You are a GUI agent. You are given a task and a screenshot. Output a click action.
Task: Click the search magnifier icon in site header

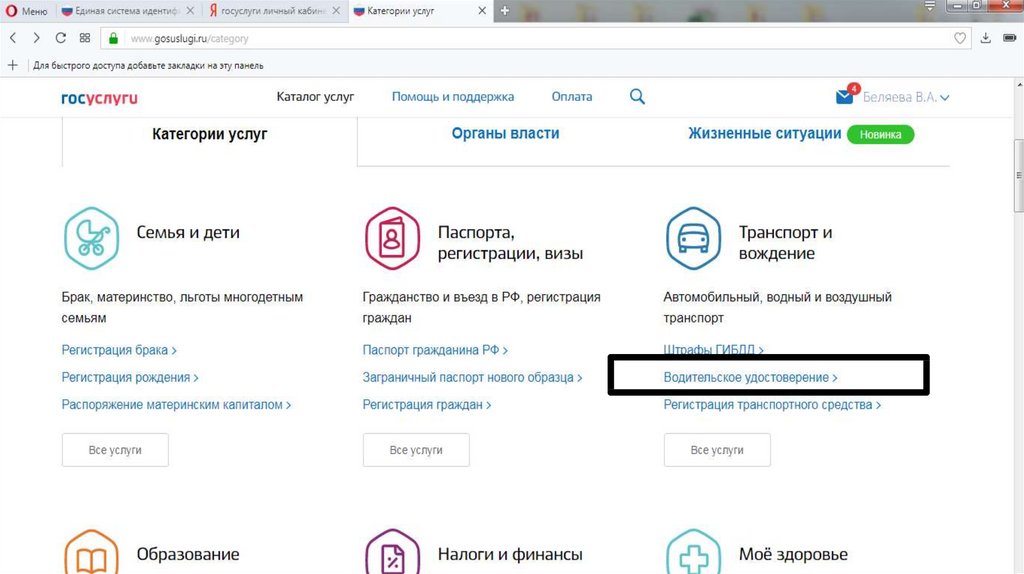(x=637, y=97)
